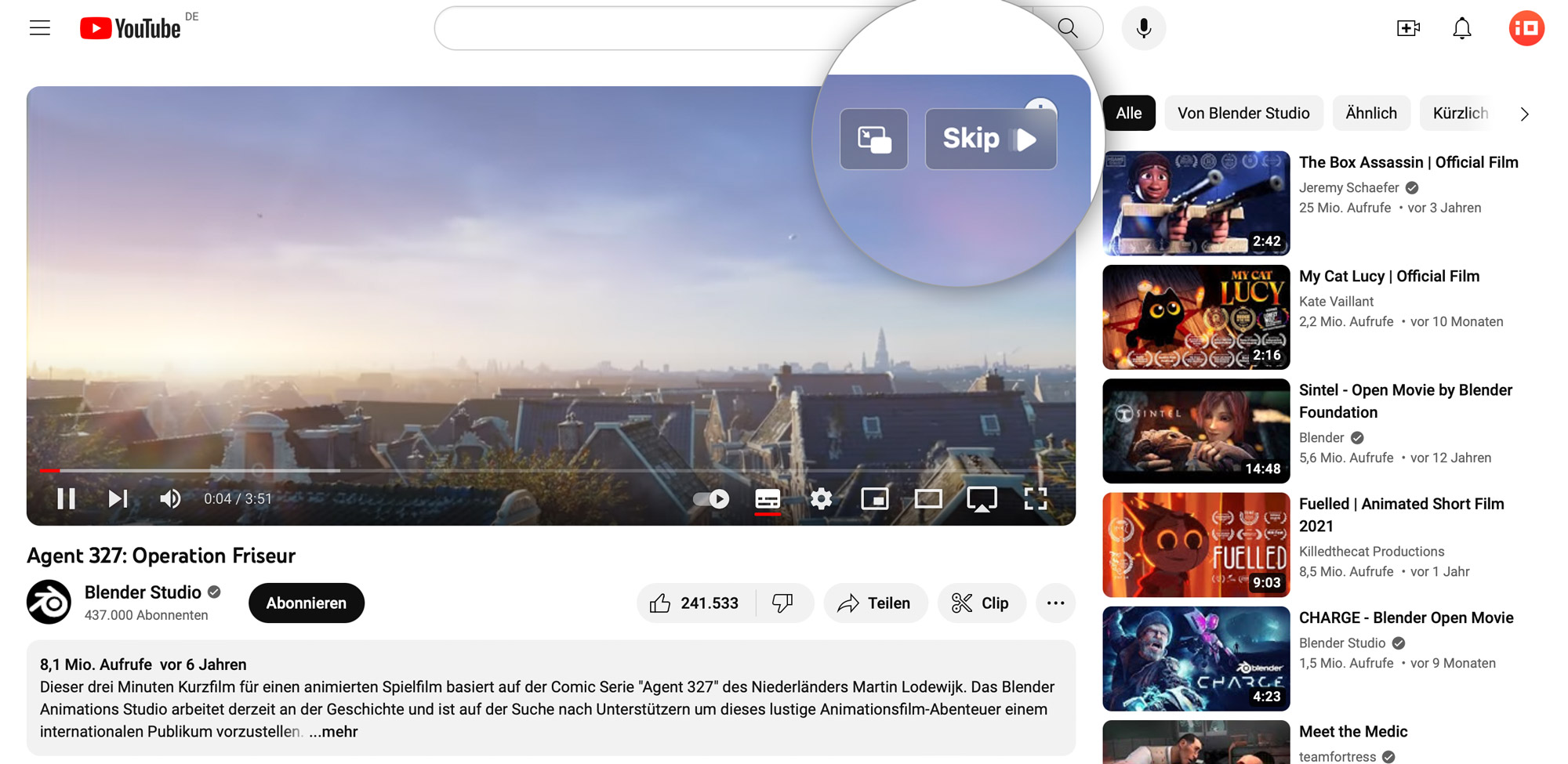Open Meet the Medic title
The width and height of the screenshot is (1568, 764).
(1353, 732)
